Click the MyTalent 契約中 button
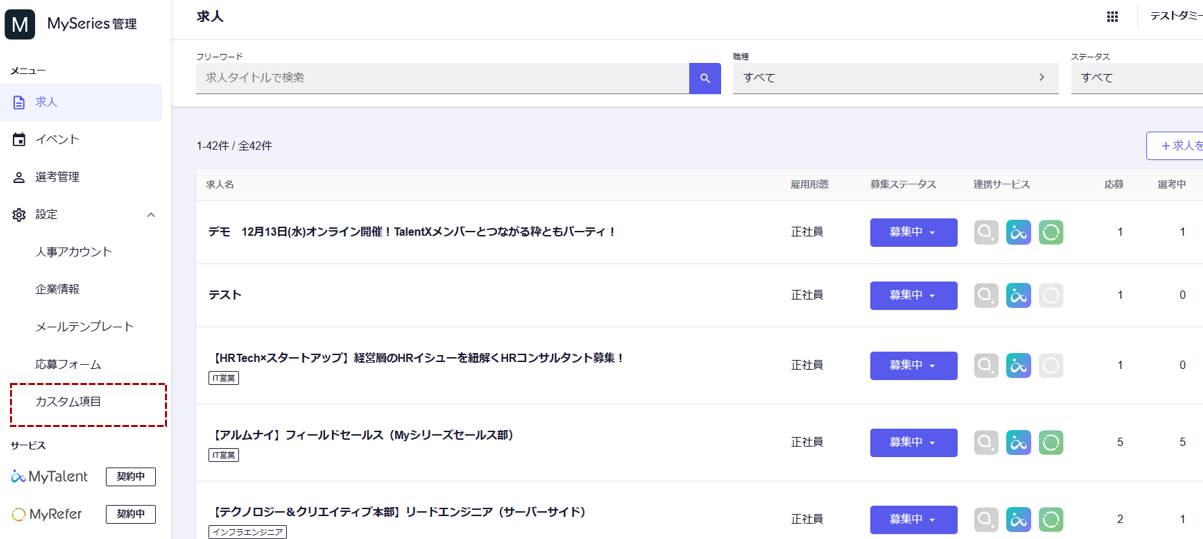The image size is (1203, 539). (x=131, y=477)
